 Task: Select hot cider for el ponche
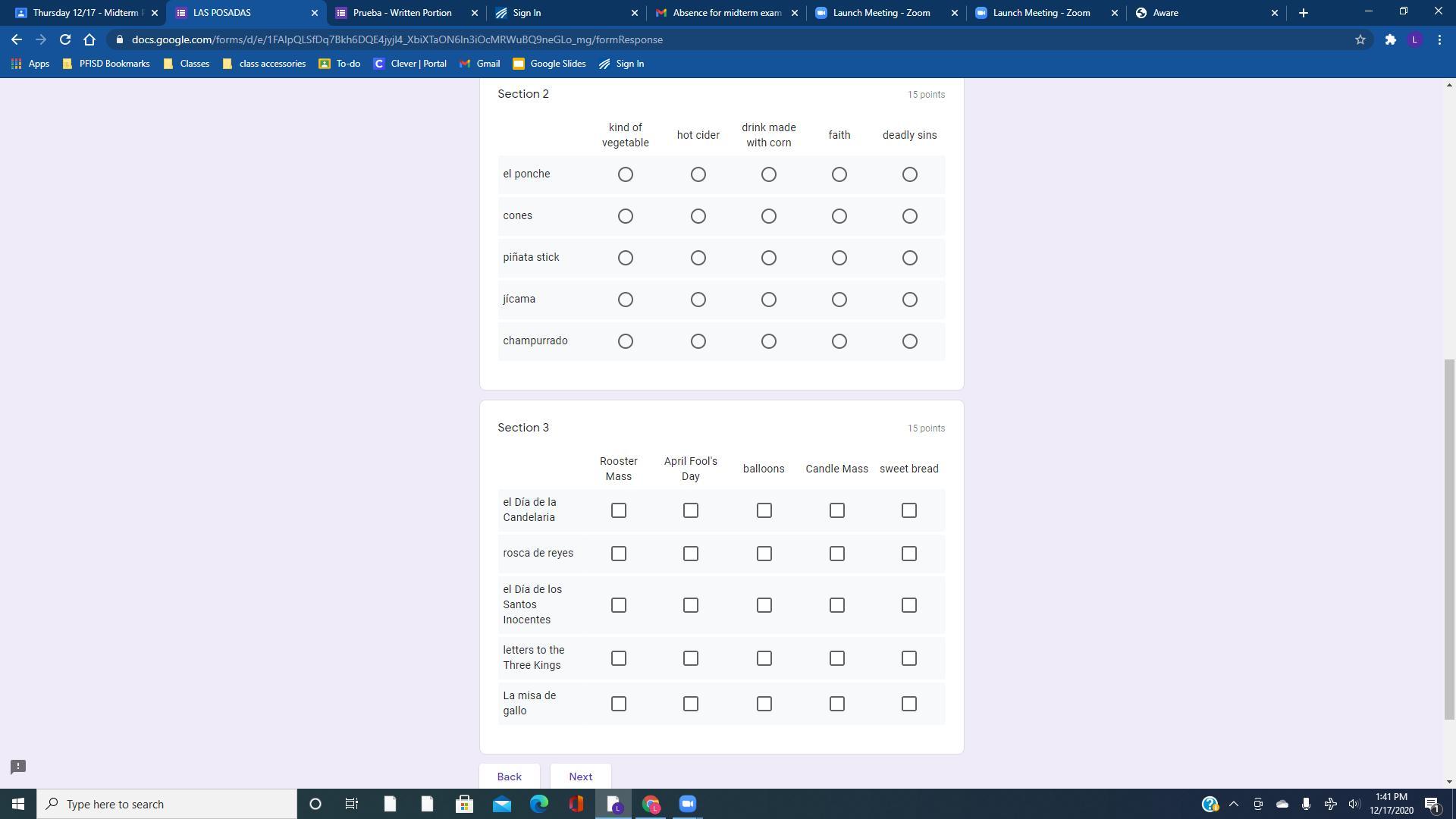click(698, 174)
